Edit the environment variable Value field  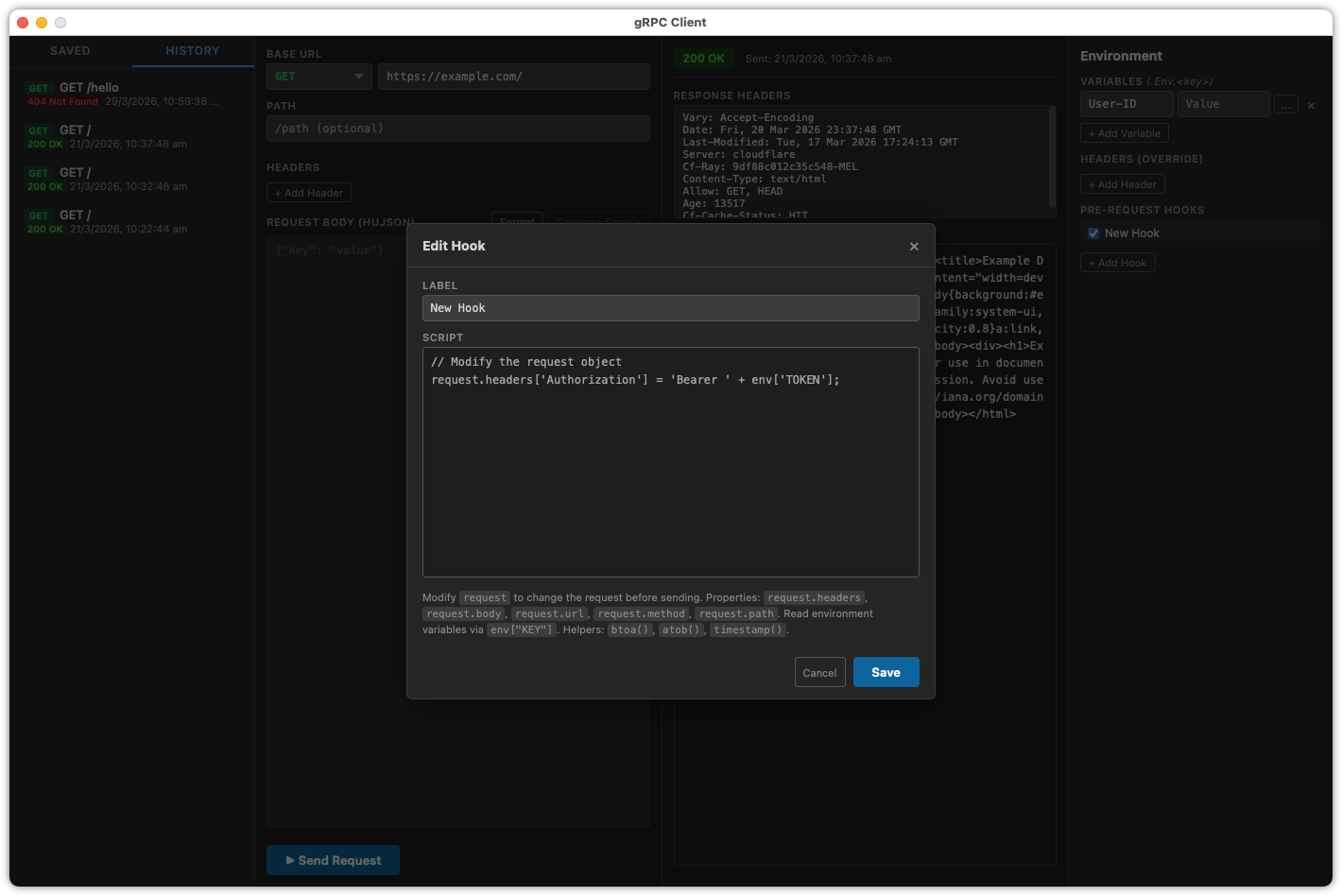coord(1224,104)
